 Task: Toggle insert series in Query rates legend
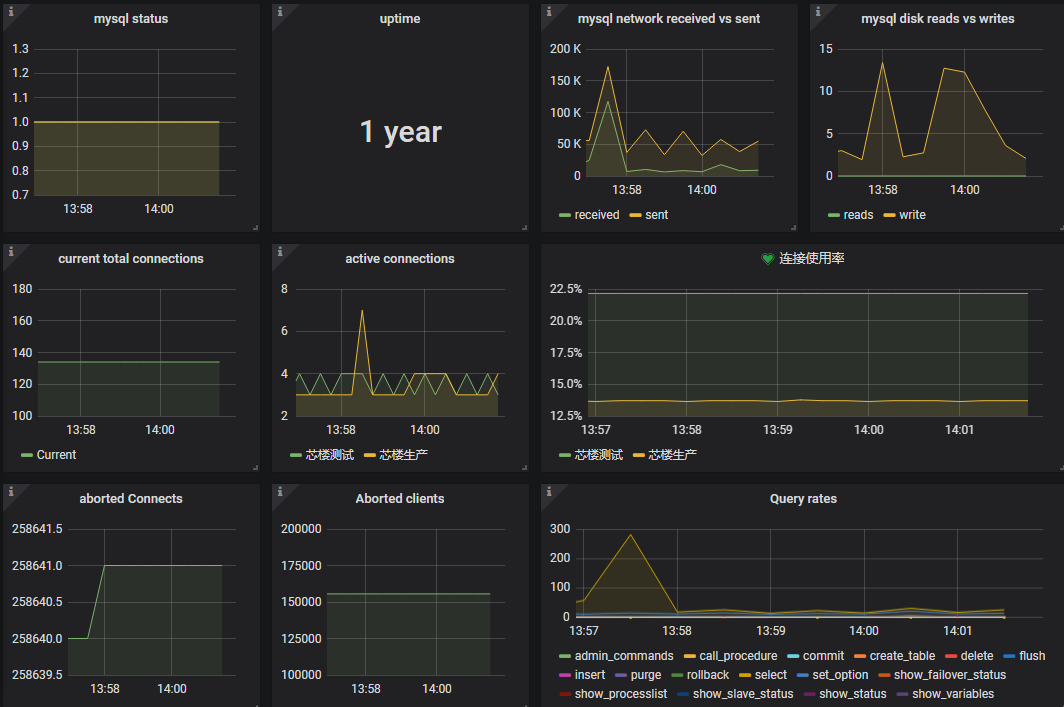[x=590, y=675]
